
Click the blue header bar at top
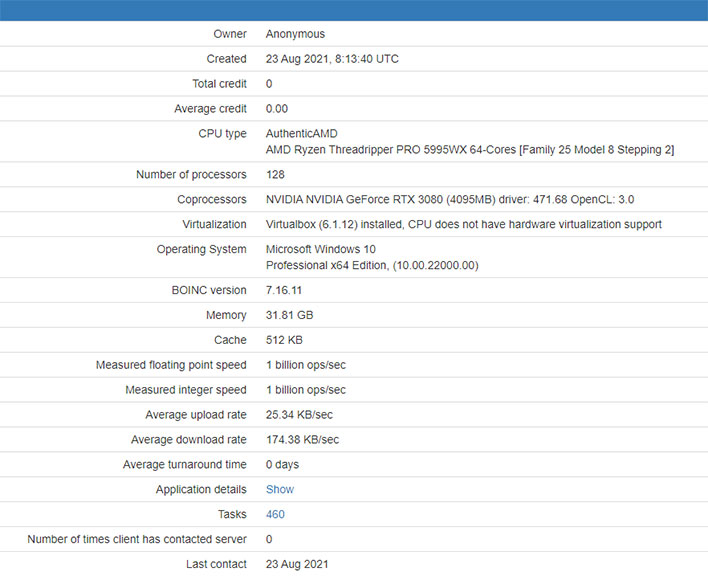pyautogui.click(x=354, y=10)
